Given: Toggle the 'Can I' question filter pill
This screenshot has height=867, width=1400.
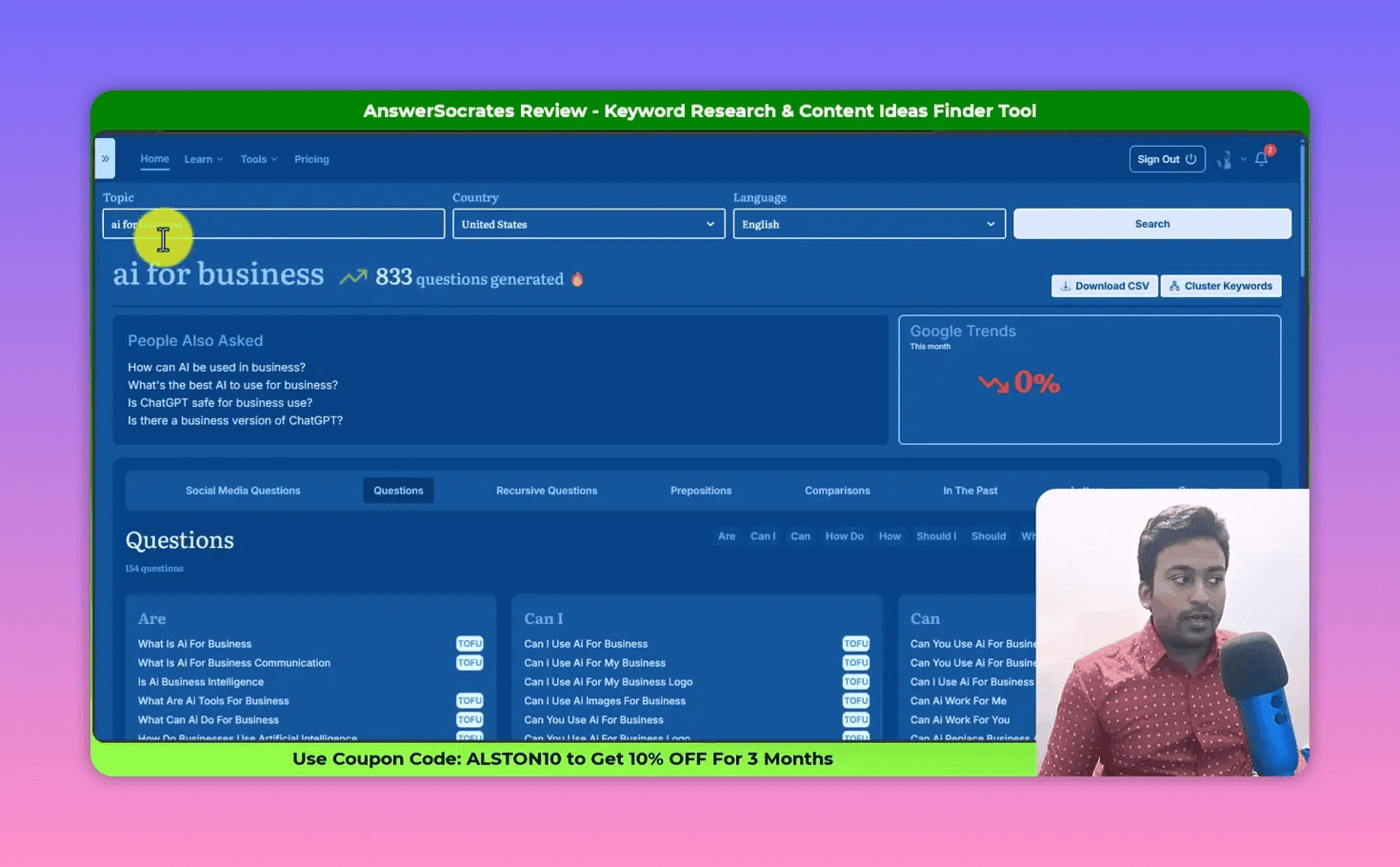Looking at the screenshot, I should [762, 535].
